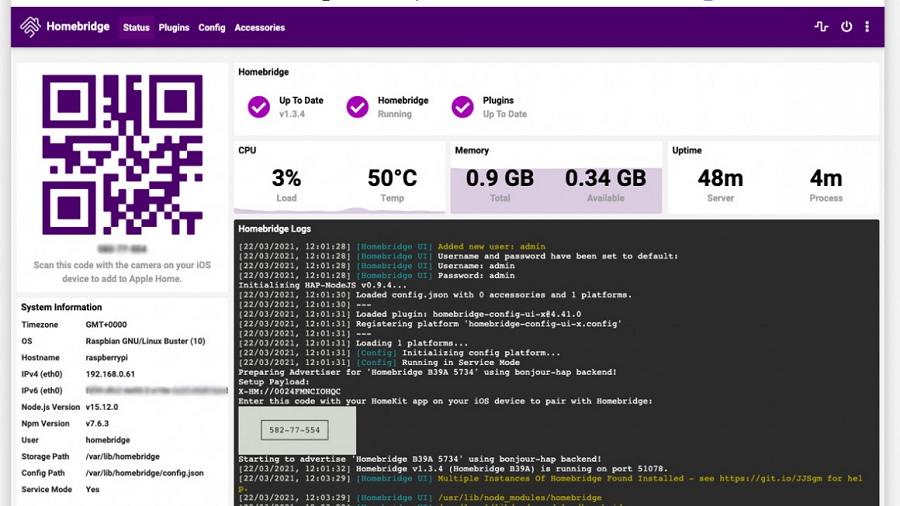Select the CPU temperature 50°C reading
The image size is (900, 506).
pyautogui.click(x=392, y=180)
